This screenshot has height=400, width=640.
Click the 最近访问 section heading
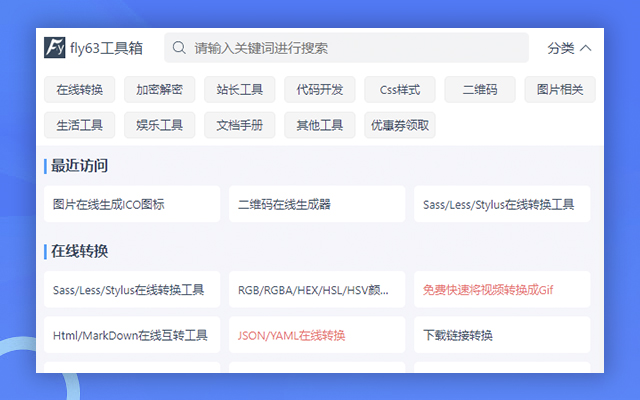[x=80, y=166]
